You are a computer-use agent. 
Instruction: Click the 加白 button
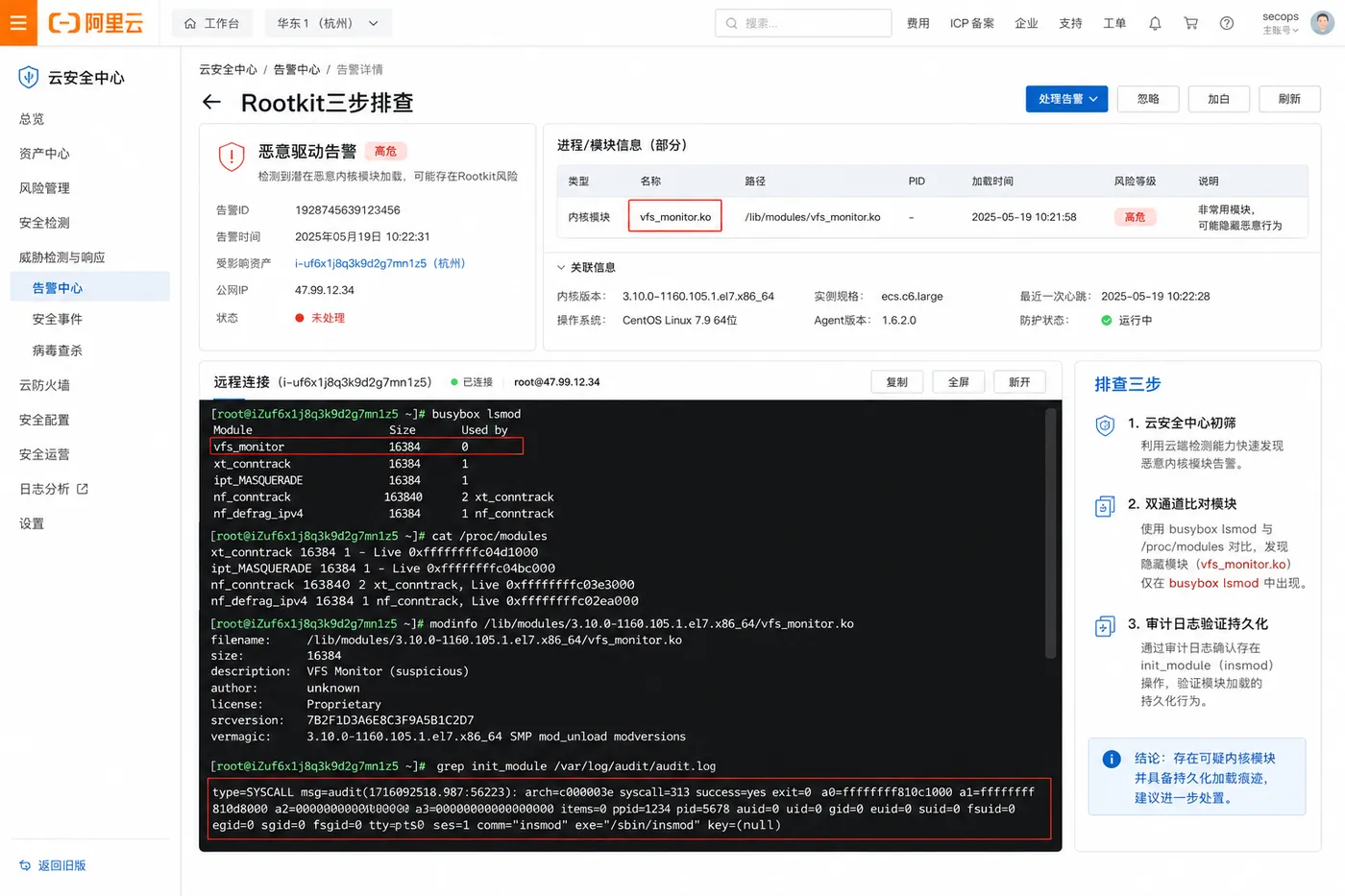pyautogui.click(x=1218, y=99)
